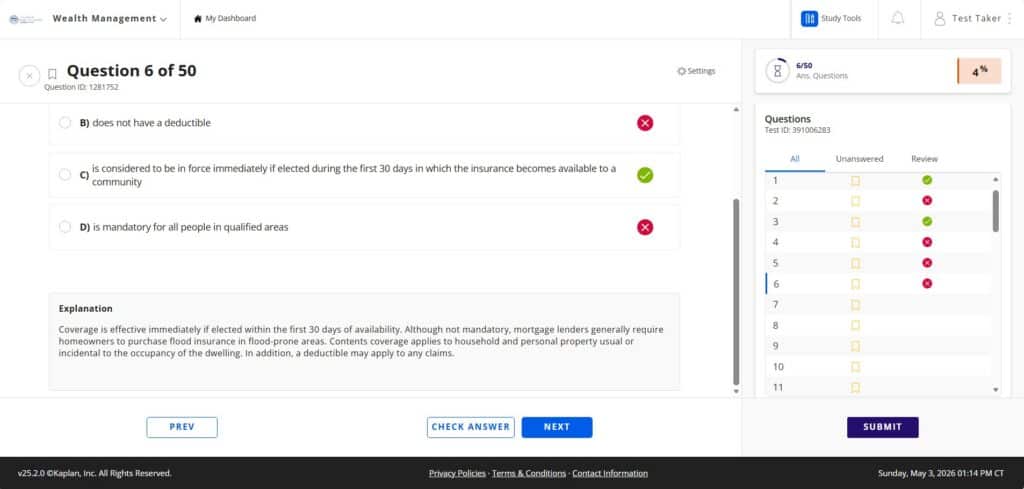The height and width of the screenshot is (489, 1024).
Task: Toggle the bookmark flag for question 10
Action: (x=855, y=367)
